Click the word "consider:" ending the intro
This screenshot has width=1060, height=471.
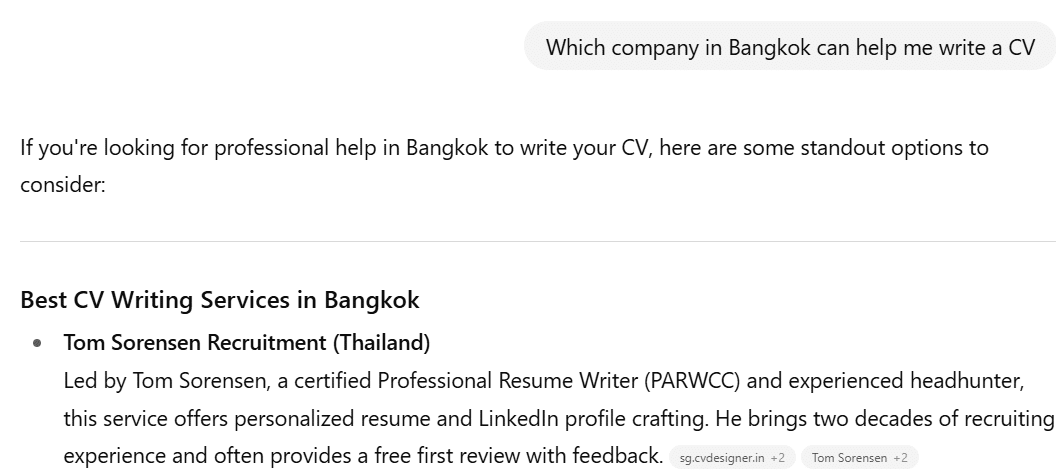click(62, 185)
